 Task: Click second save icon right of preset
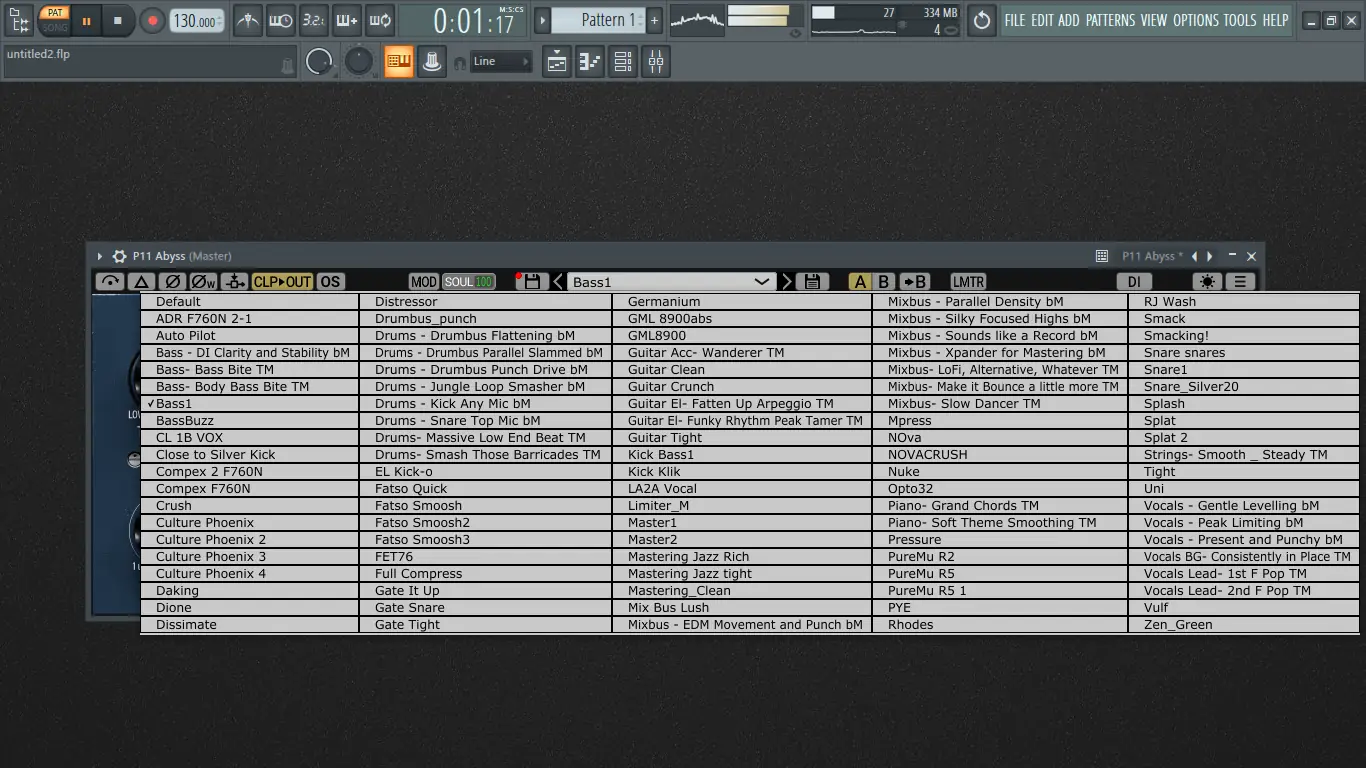point(812,282)
